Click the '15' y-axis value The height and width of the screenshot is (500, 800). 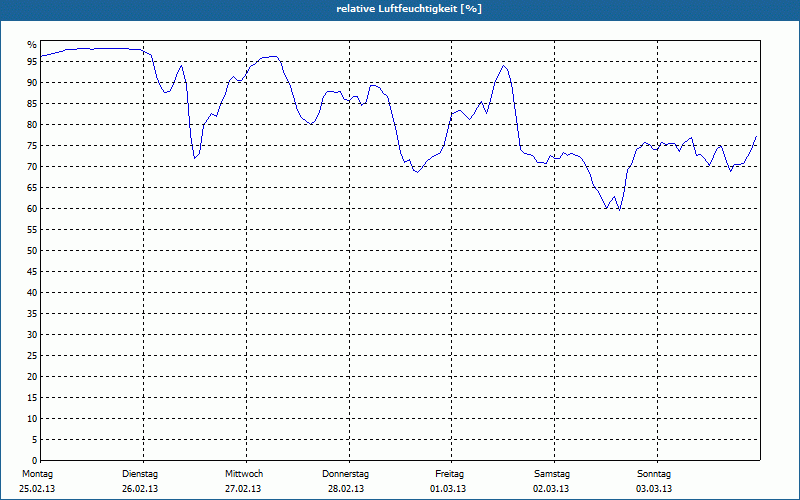tap(32, 398)
